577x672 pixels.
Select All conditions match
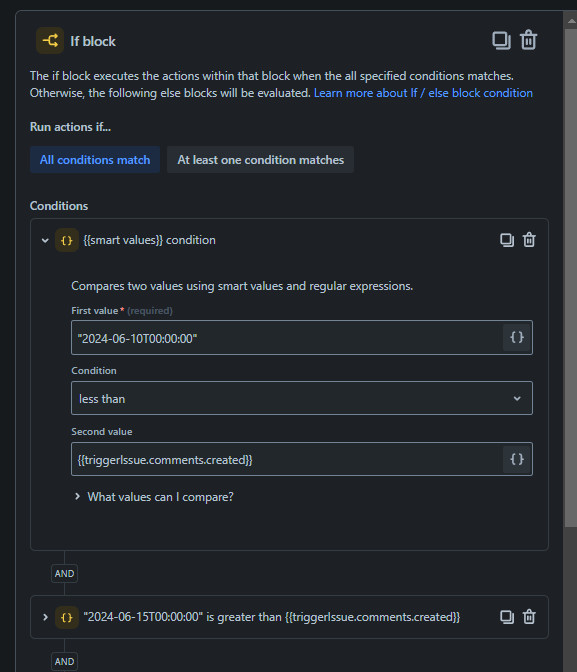point(95,160)
